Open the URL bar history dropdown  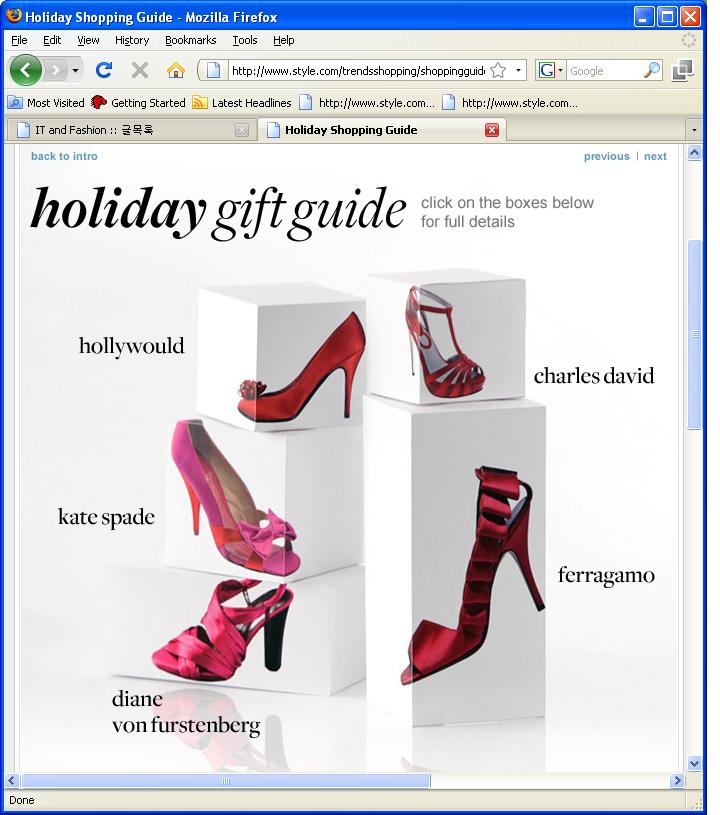coord(518,70)
